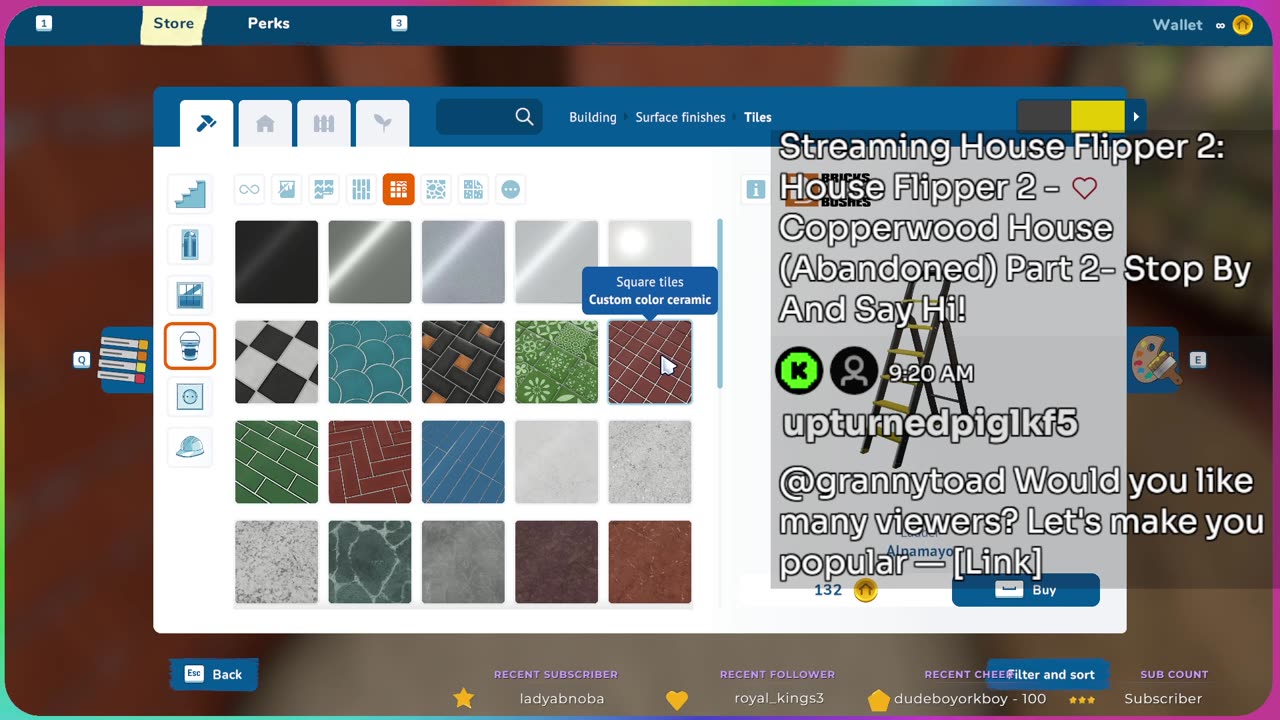Viewport: 1280px width, 720px height.
Task: Select the hard hat category icon
Action: click(x=190, y=447)
